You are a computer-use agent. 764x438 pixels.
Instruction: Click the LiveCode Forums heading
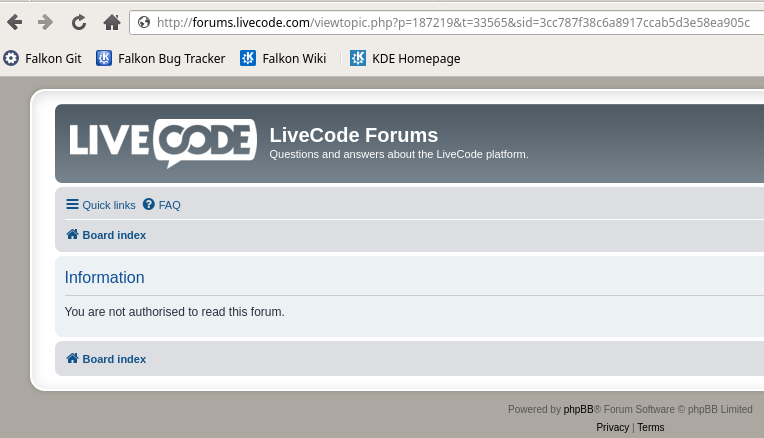tap(354, 135)
